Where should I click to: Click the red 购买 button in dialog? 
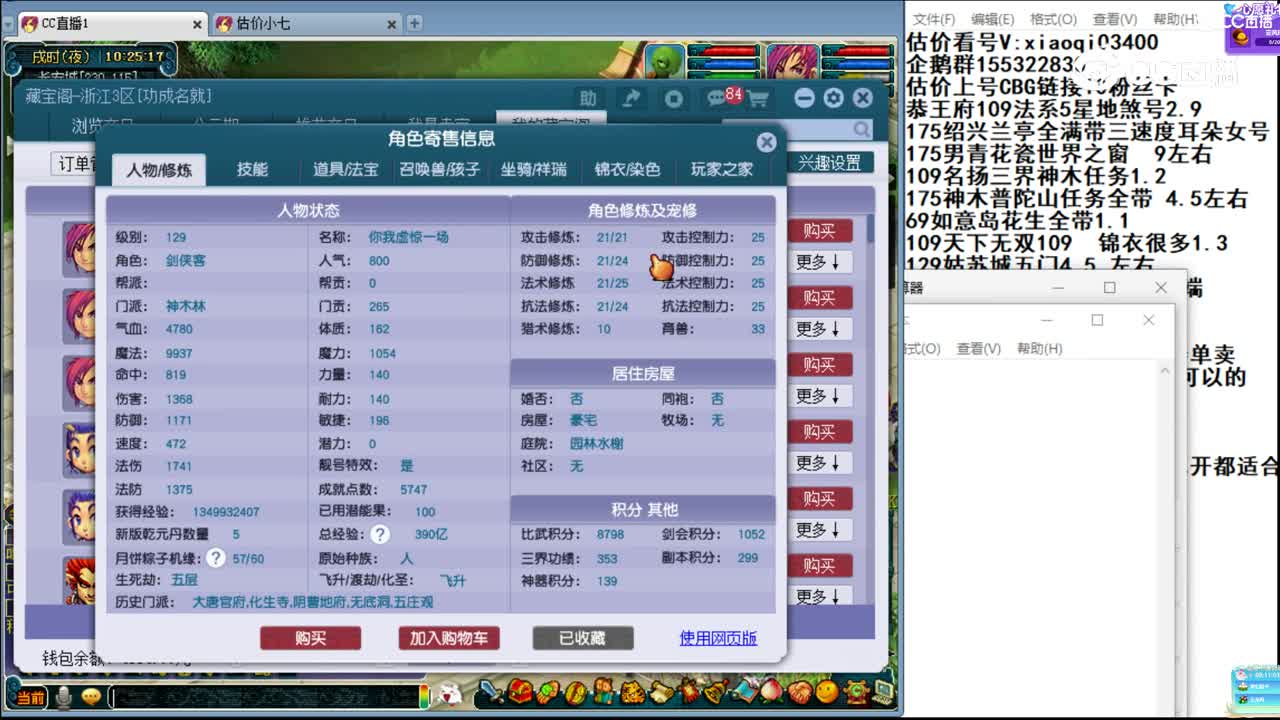pos(310,638)
